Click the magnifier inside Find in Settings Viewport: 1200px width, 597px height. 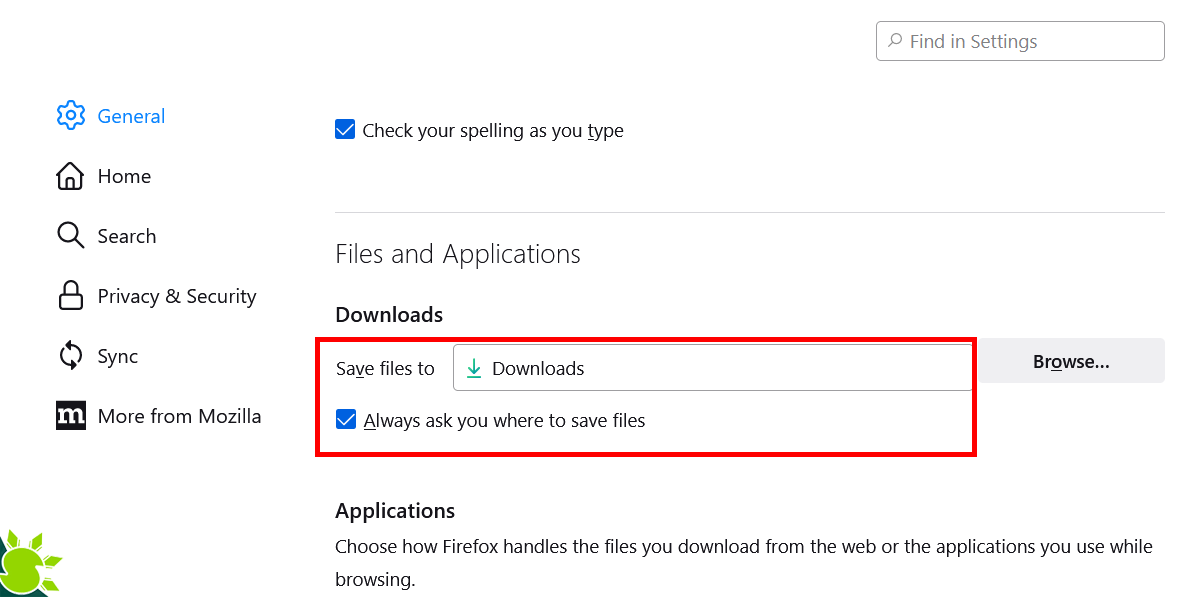coord(895,41)
